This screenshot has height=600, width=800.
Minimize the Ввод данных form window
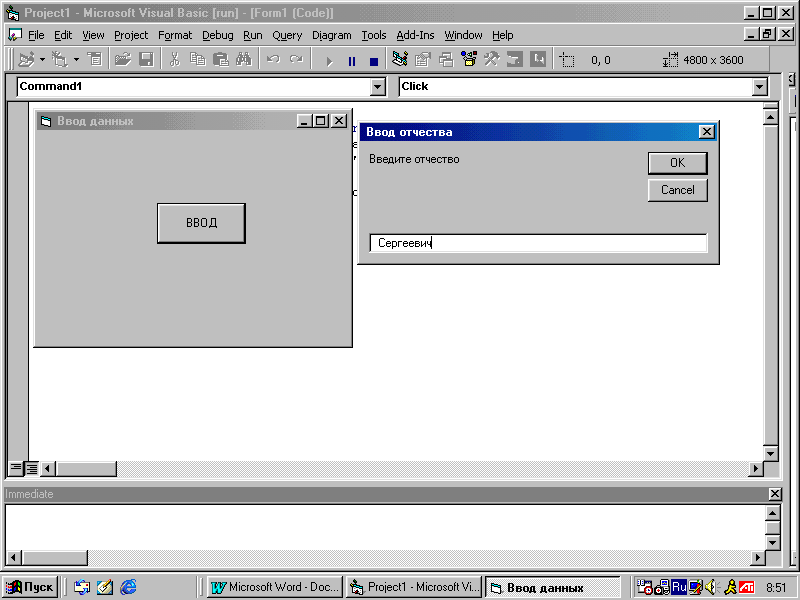click(x=304, y=121)
